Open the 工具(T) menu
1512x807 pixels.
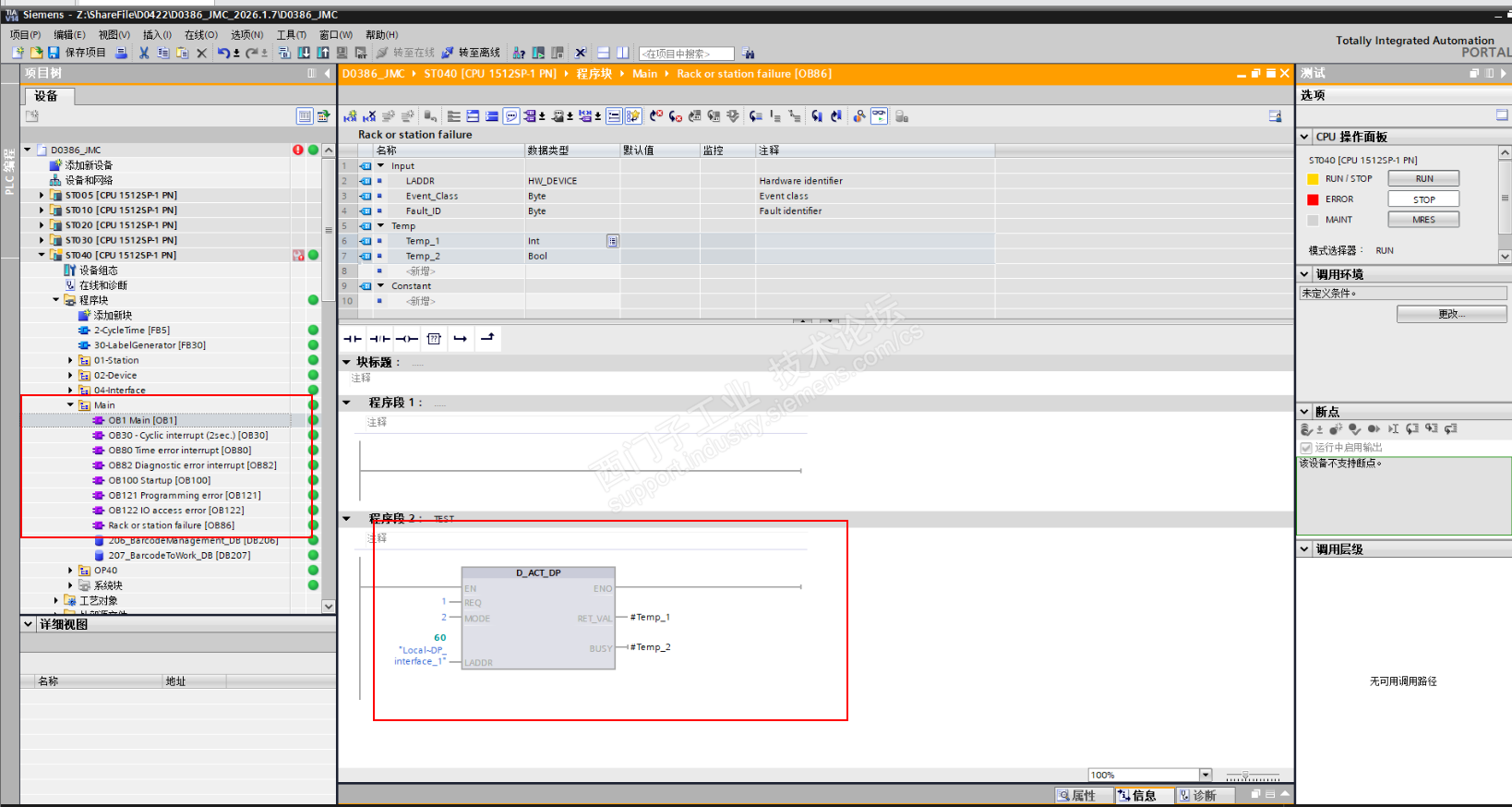[292, 35]
